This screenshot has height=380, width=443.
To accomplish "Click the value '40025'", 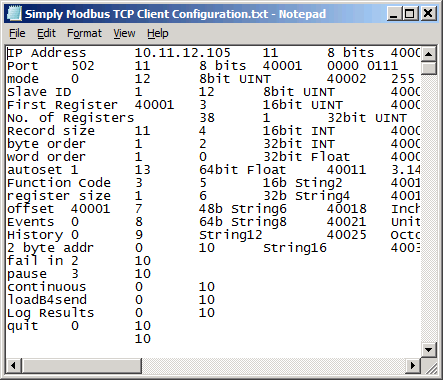I will [x=347, y=235].
